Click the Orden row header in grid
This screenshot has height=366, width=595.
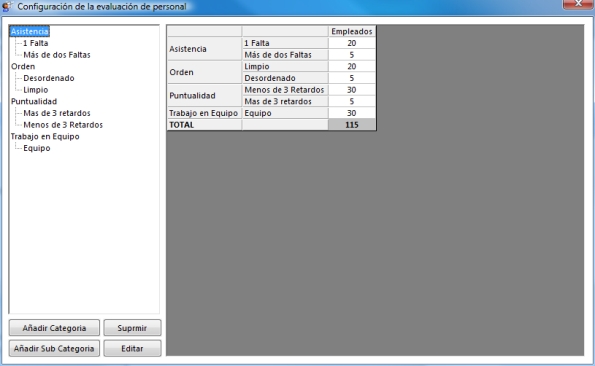tap(204, 72)
